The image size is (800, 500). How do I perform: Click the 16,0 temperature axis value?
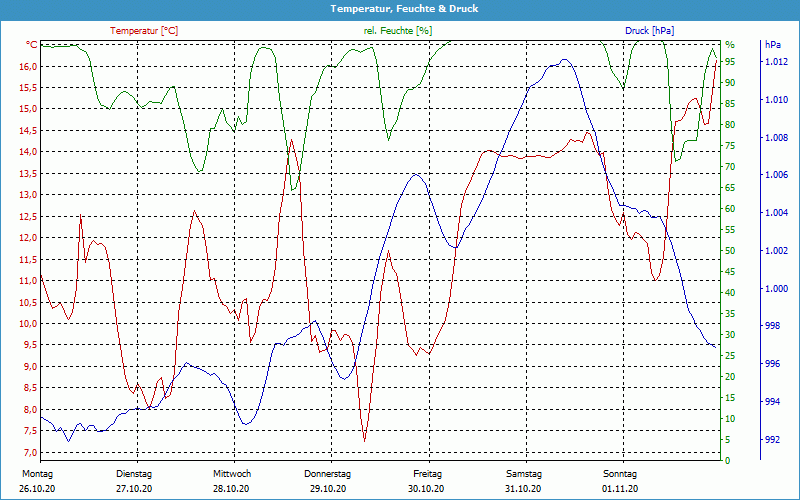tap(26, 66)
